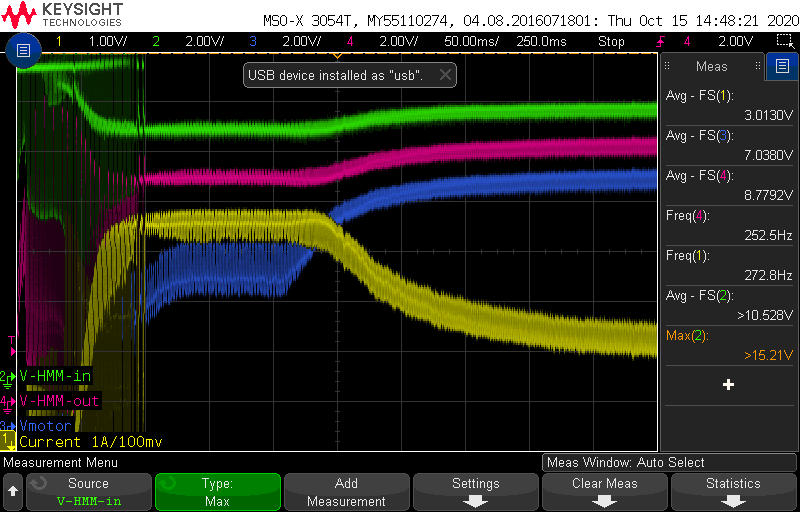The image size is (800, 512).
Task: Open the Type: Max measurement selector
Action: coord(217,491)
